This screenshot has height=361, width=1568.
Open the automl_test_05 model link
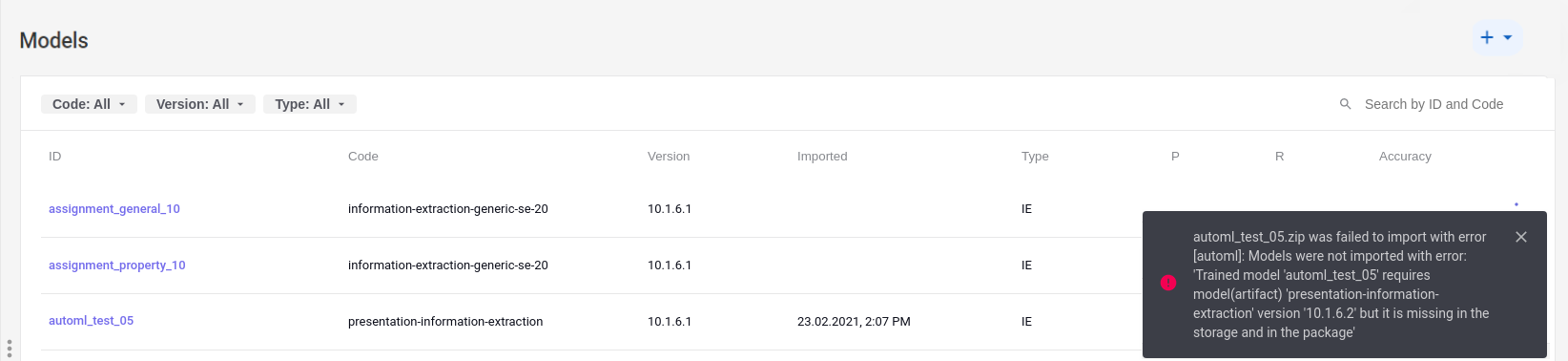tap(91, 321)
